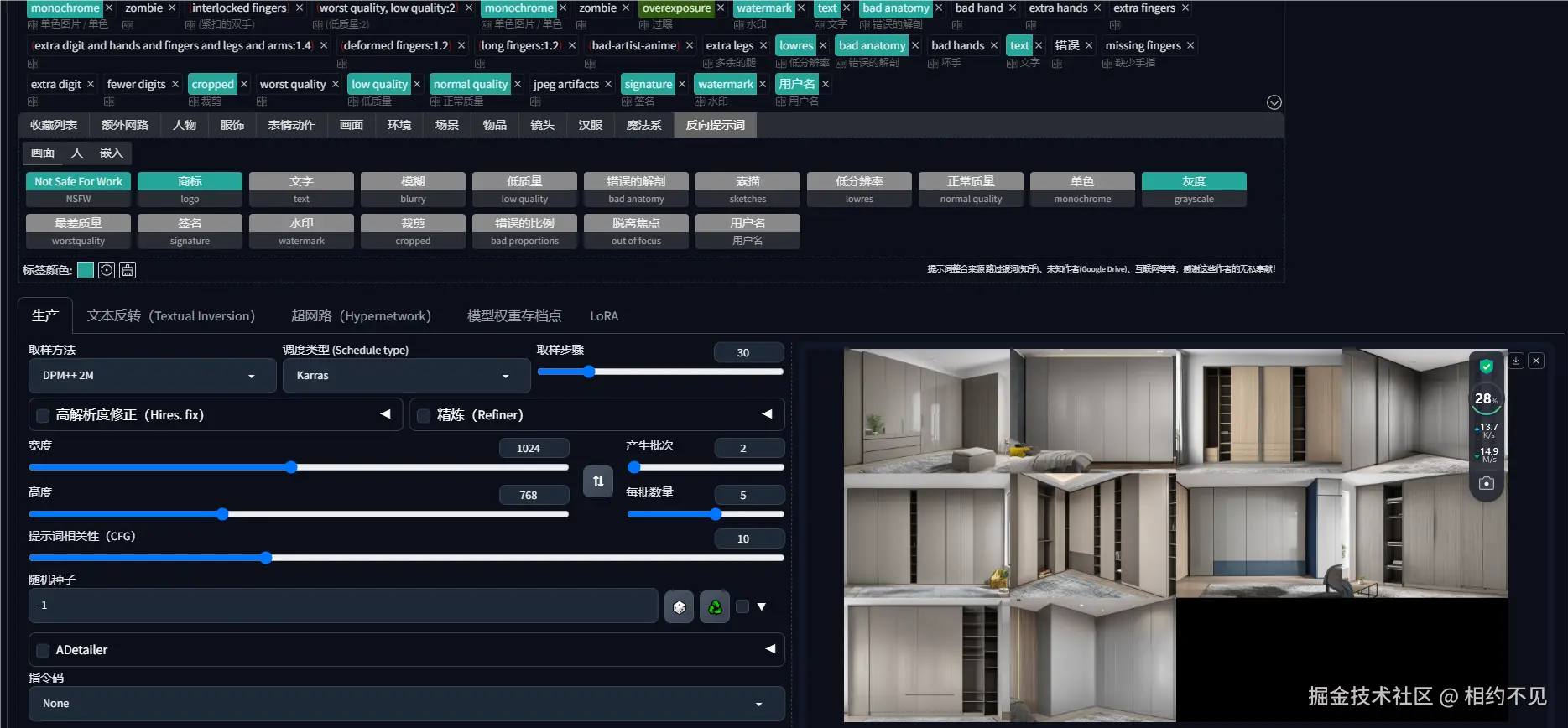Image resolution: width=1568 pixels, height=728 pixels.
Task: Open the 汉服 tab
Action: click(x=591, y=126)
